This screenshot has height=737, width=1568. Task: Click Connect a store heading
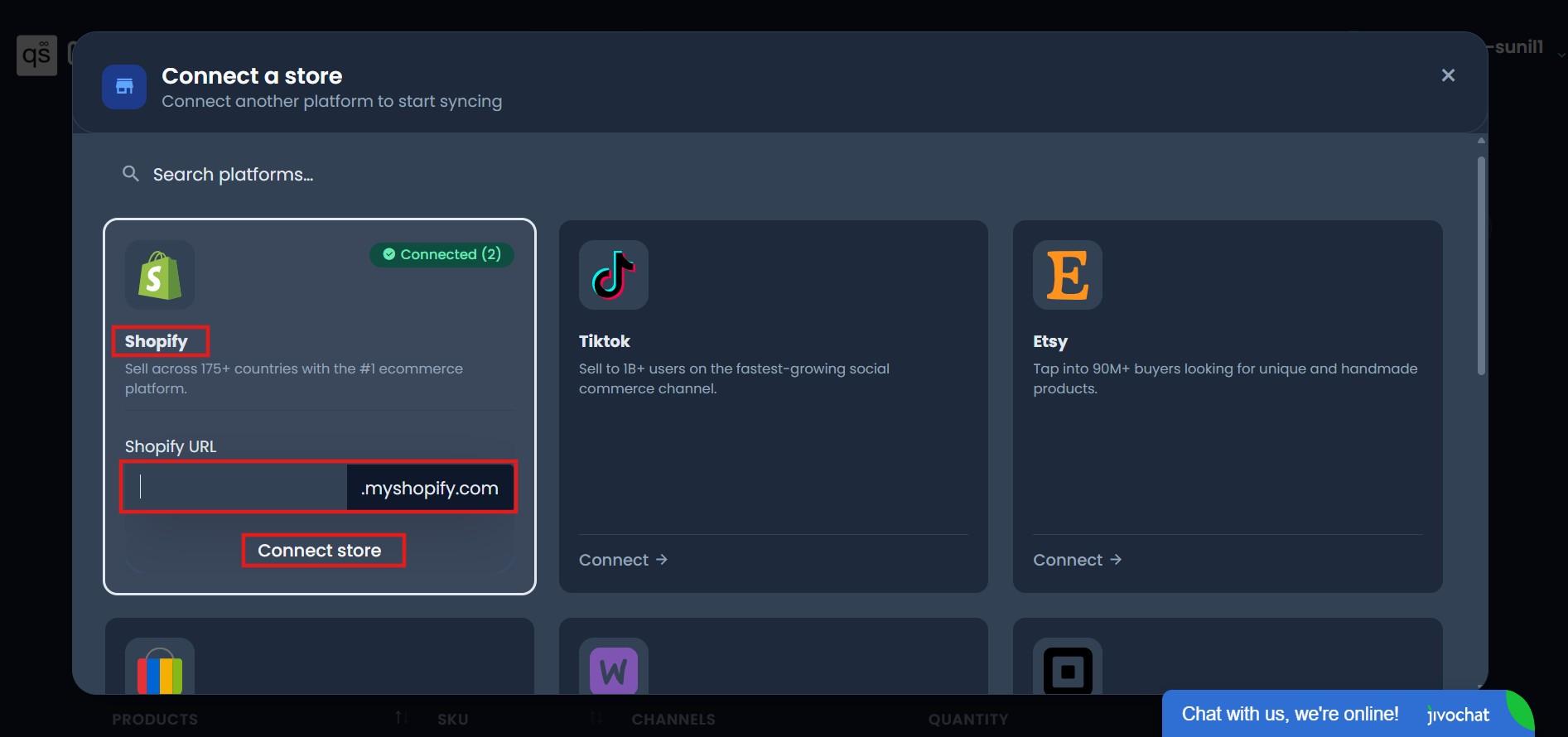click(252, 75)
